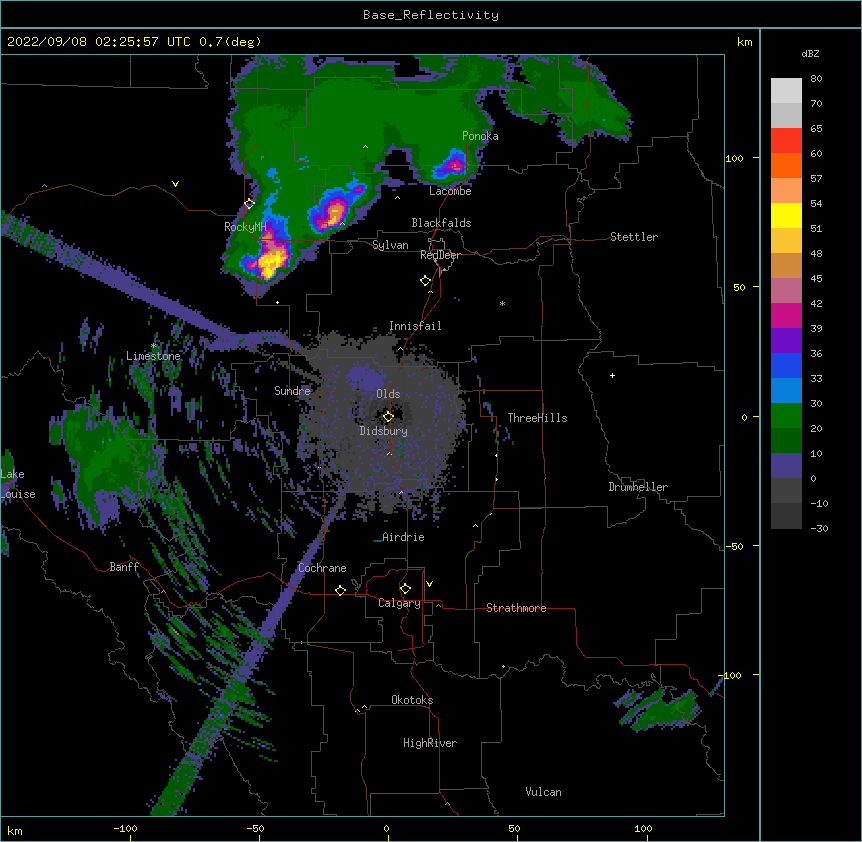Click the Calgary city label

(x=399, y=603)
